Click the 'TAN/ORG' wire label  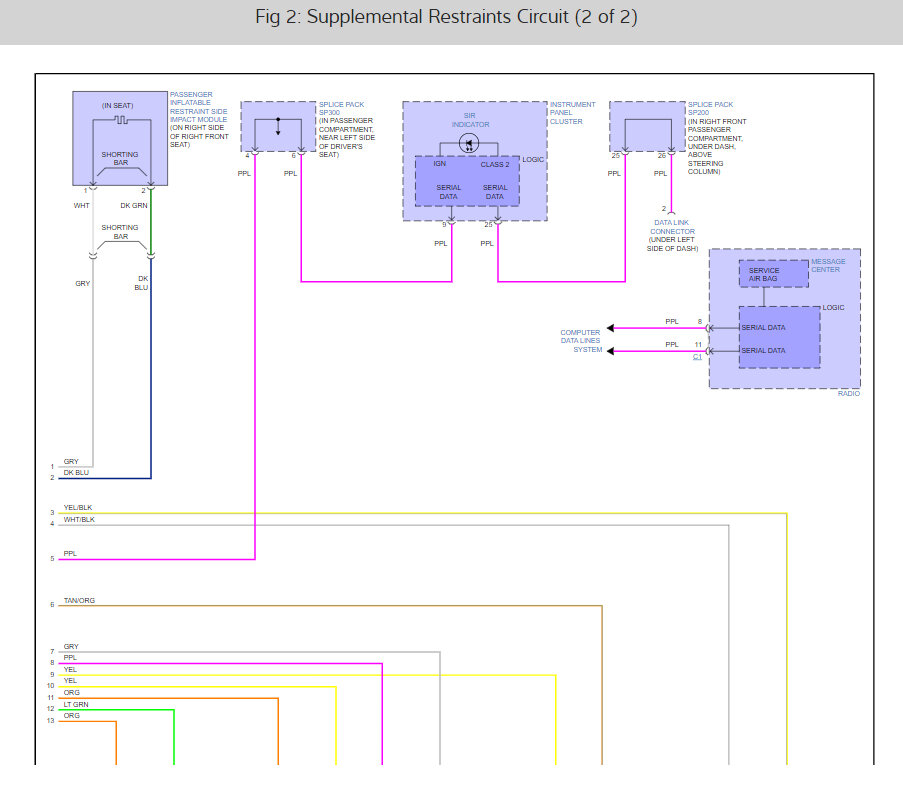79,600
